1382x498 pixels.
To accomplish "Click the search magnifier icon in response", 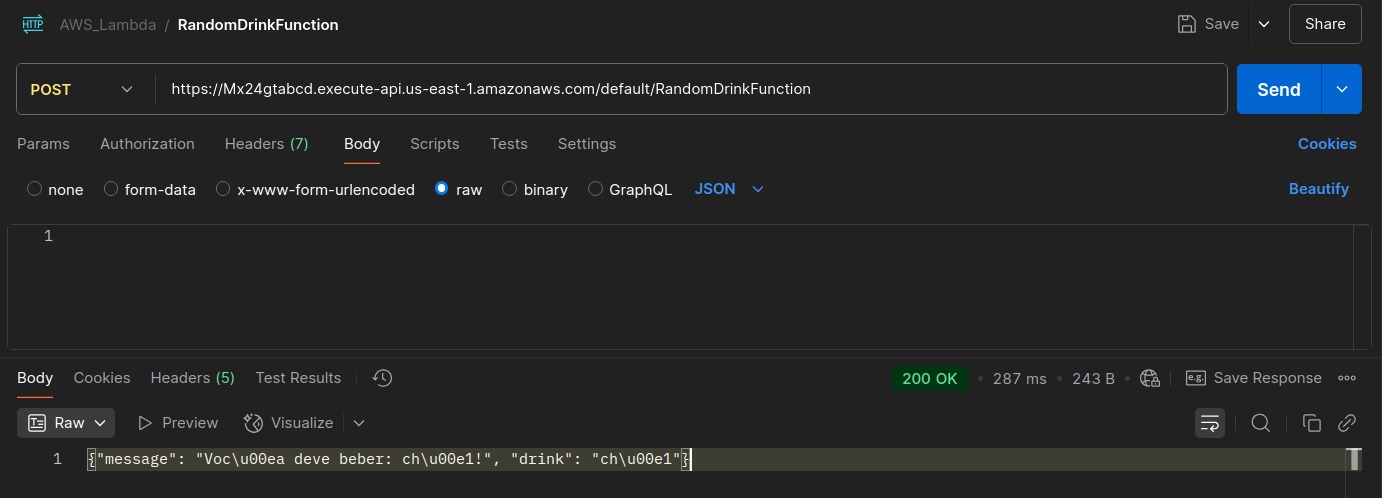I will 1261,423.
